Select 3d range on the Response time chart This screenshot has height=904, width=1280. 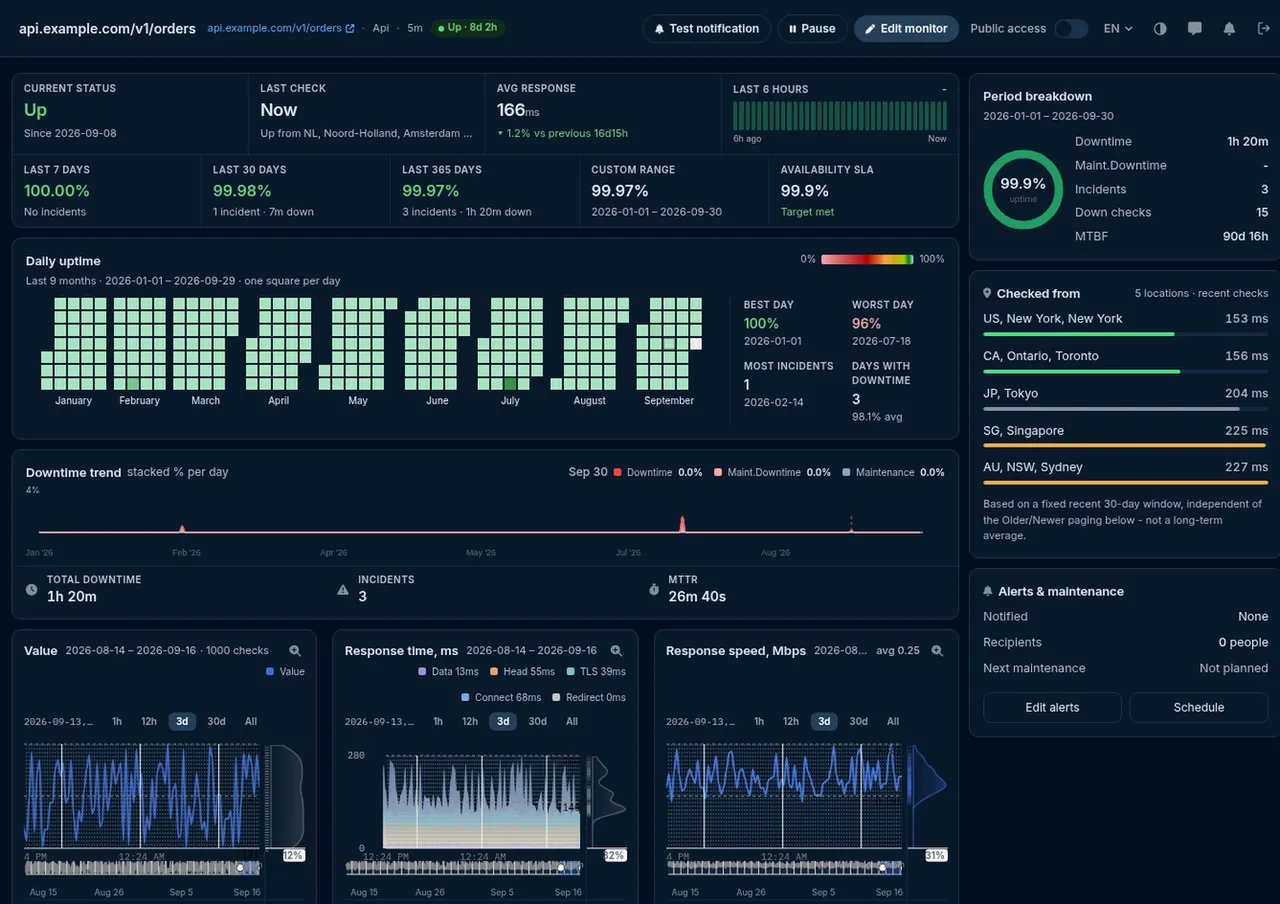(x=503, y=721)
